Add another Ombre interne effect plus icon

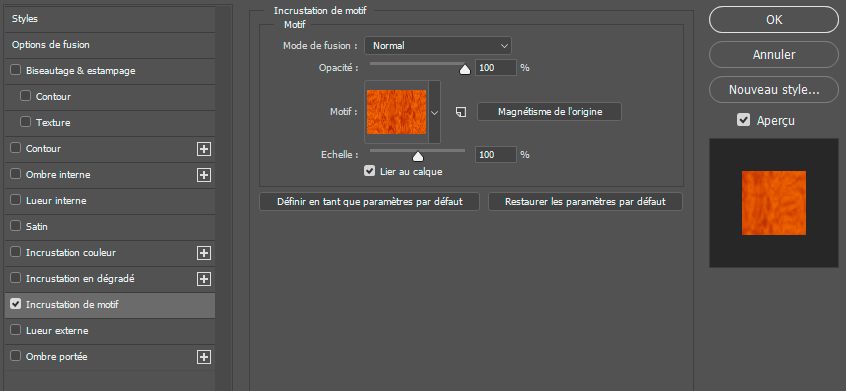(x=204, y=175)
